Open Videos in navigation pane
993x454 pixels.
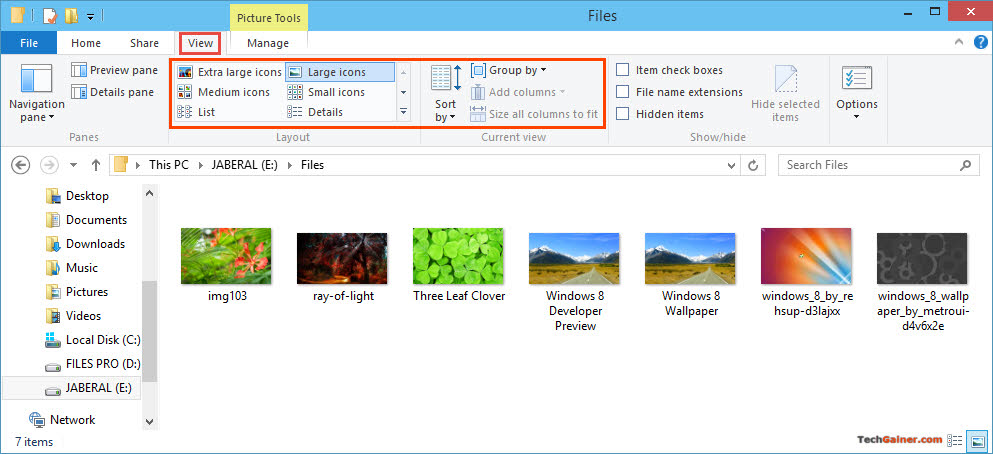tap(73, 316)
